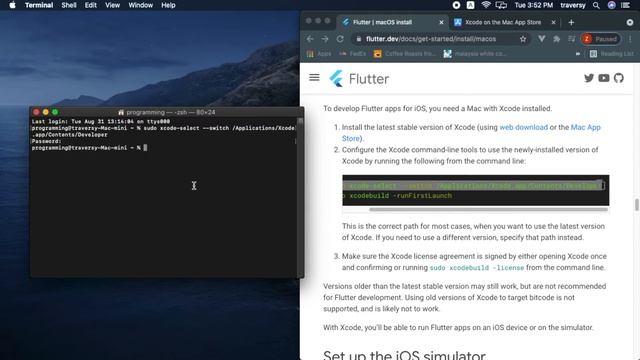Open Notification Center
640x360 pixels.
(x=625, y=5)
